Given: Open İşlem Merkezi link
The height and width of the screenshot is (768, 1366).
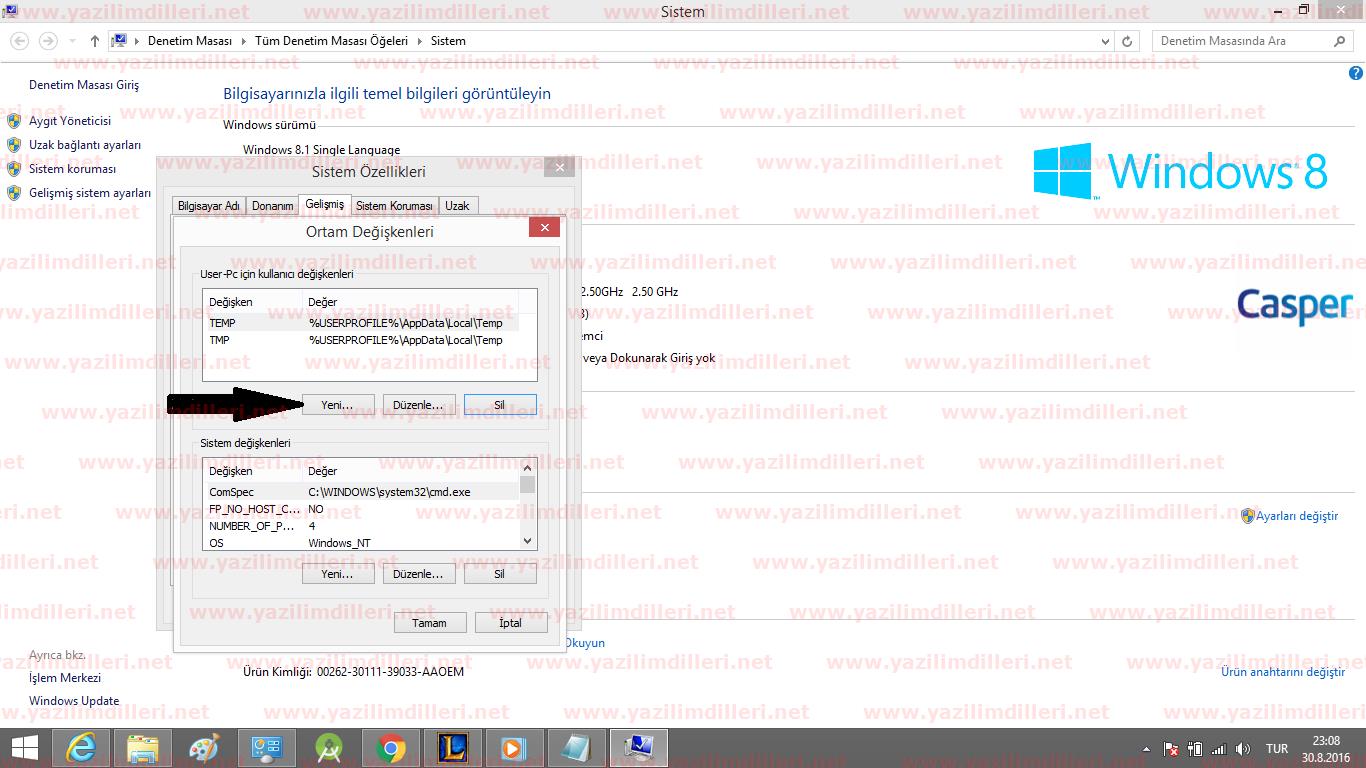Looking at the screenshot, I should (65, 678).
